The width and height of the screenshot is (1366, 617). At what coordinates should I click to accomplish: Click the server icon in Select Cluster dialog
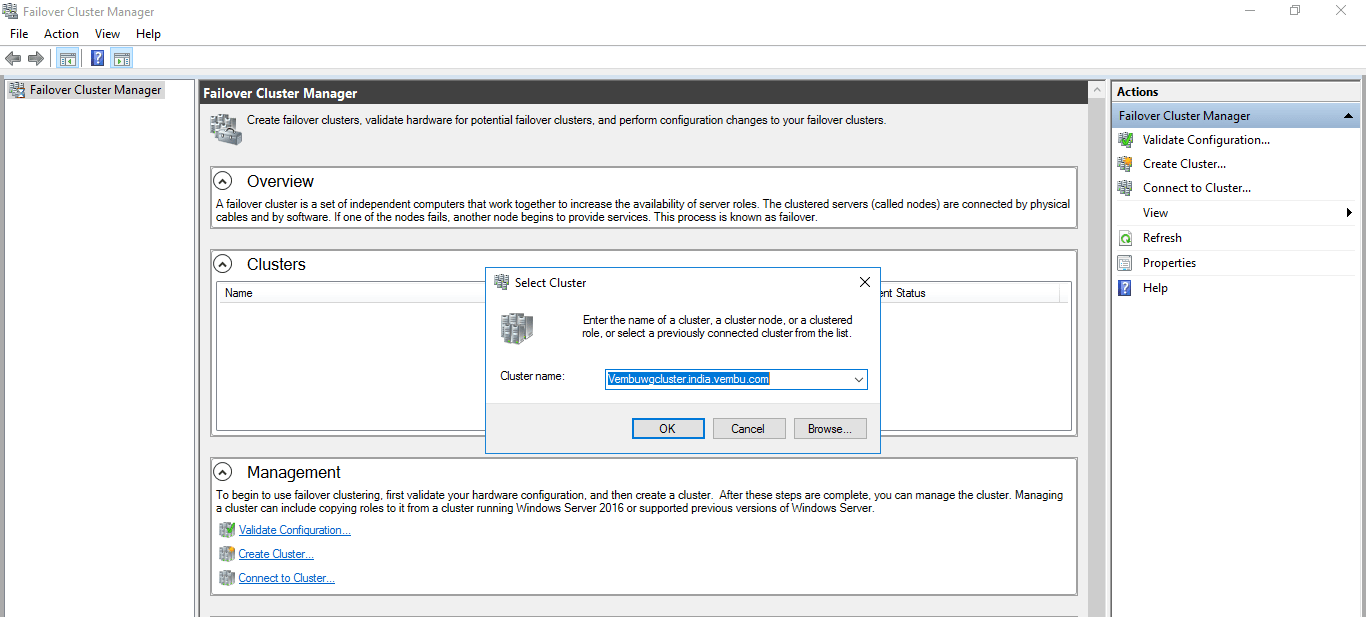pyautogui.click(x=517, y=327)
